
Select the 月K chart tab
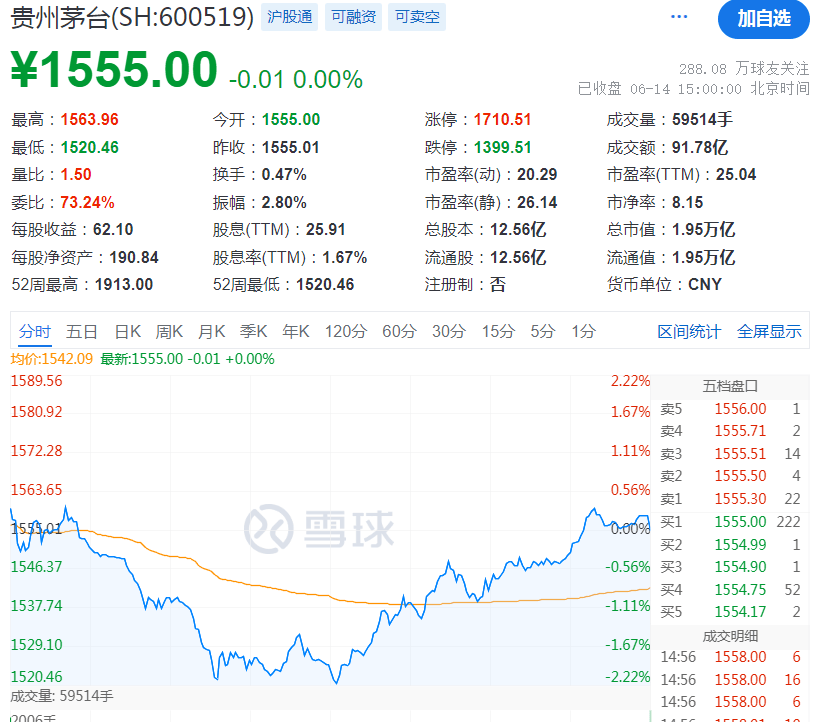pyautogui.click(x=211, y=331)
